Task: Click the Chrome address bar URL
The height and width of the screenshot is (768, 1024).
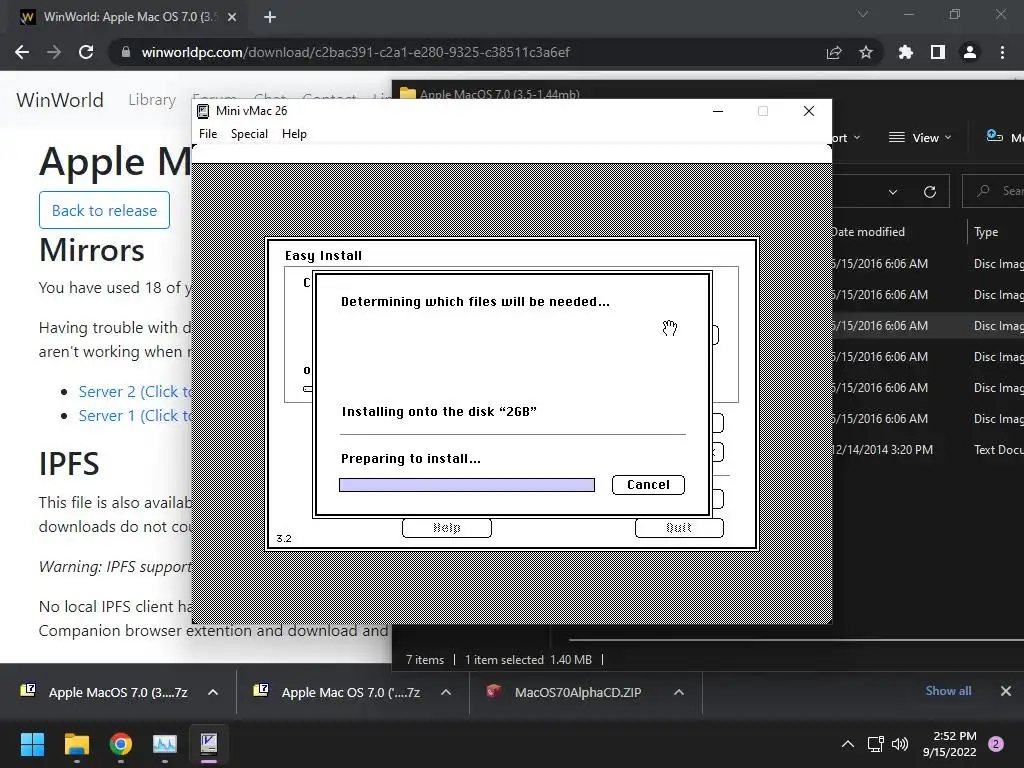Action: 356,52
